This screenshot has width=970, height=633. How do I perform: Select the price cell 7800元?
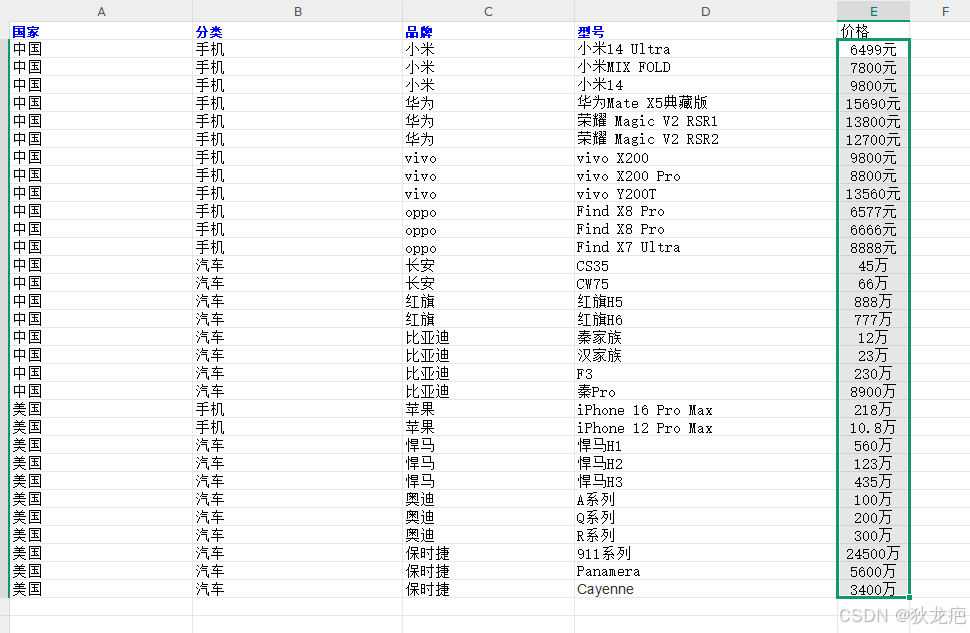coord(873,67)
